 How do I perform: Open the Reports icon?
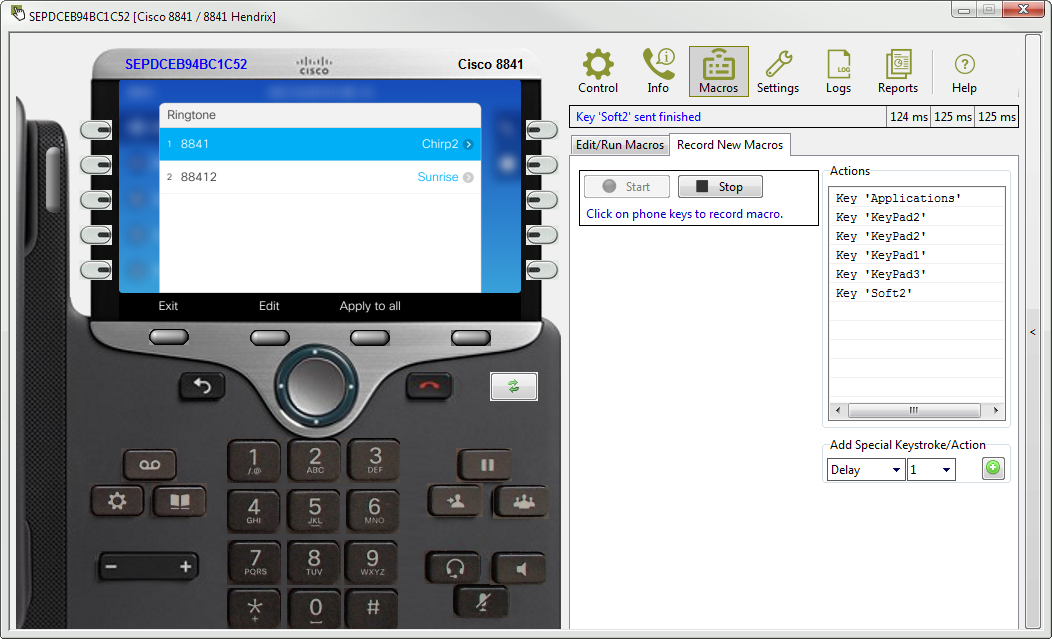898,72
